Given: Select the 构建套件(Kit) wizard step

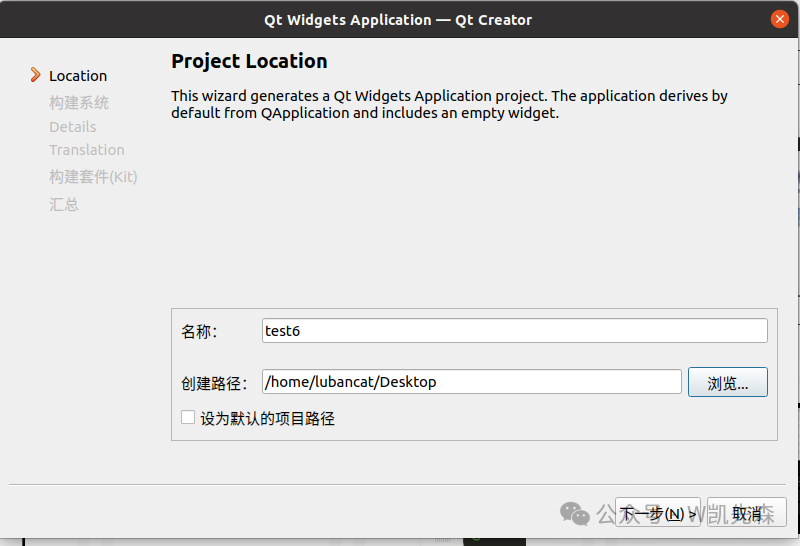Looking at the screenshot, I should 93,177.
